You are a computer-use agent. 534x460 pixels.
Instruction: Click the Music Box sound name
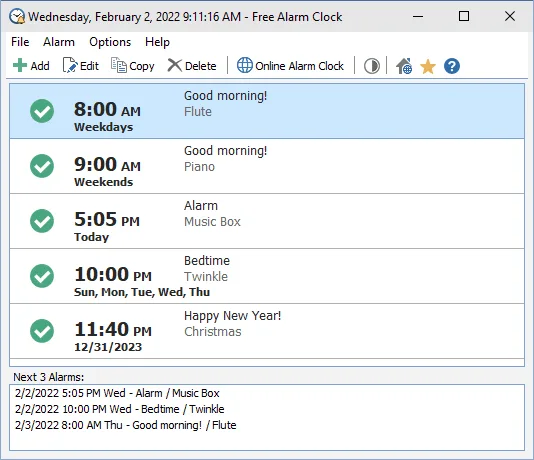click(x=213, y=222)
